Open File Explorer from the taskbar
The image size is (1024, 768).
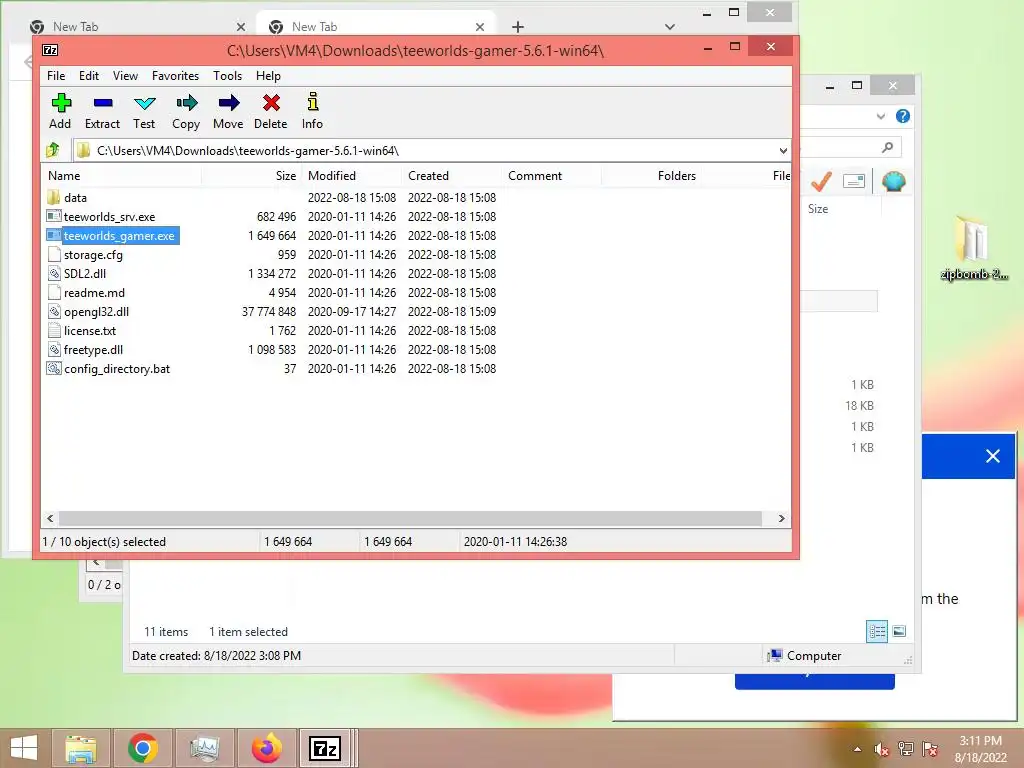click(80, 748)
